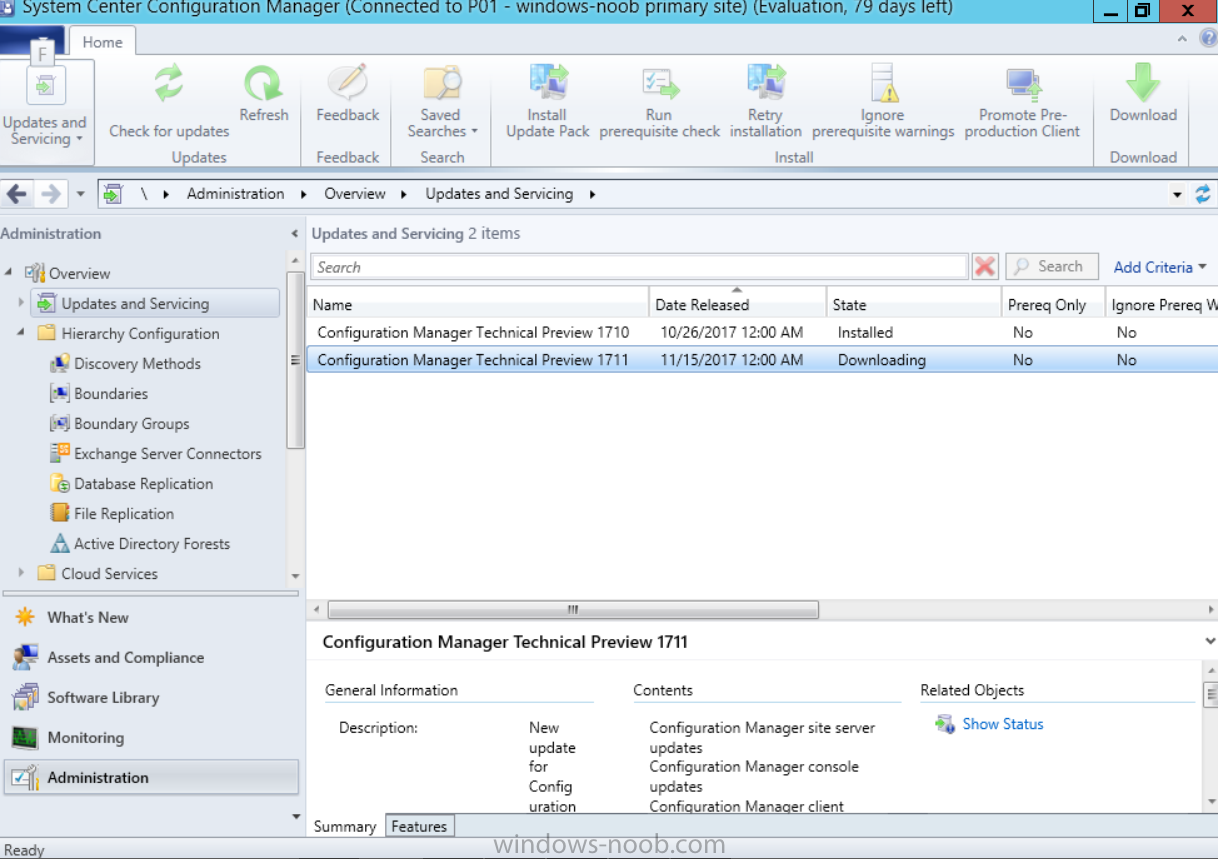Open the Add Criteria dropdown
The image size is (1218, 859).
[1160, 267]
